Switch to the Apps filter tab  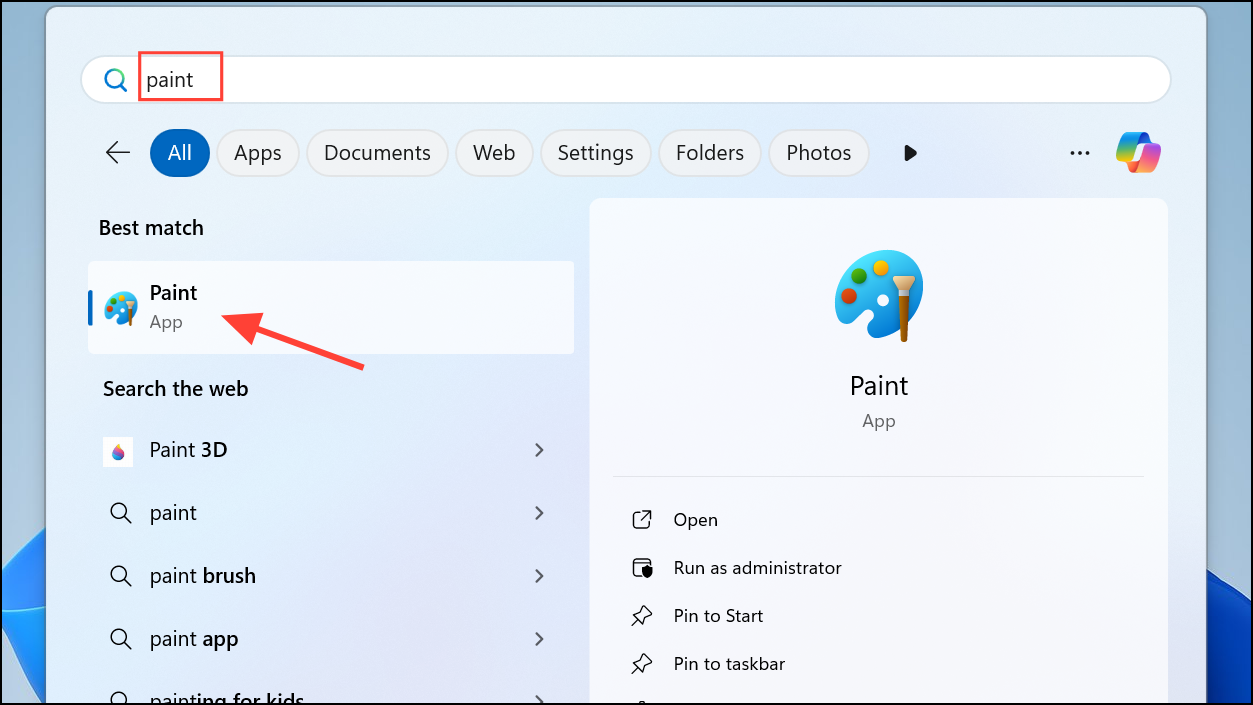[258, 153]
